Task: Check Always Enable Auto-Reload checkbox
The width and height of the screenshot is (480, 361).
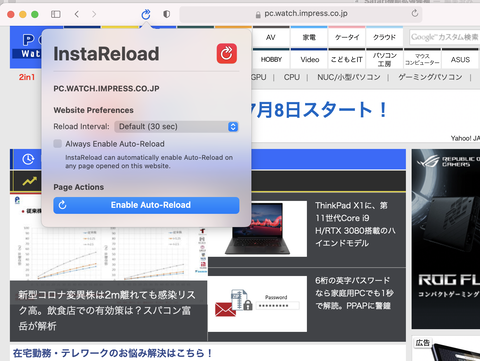Action: coord(58,144)
